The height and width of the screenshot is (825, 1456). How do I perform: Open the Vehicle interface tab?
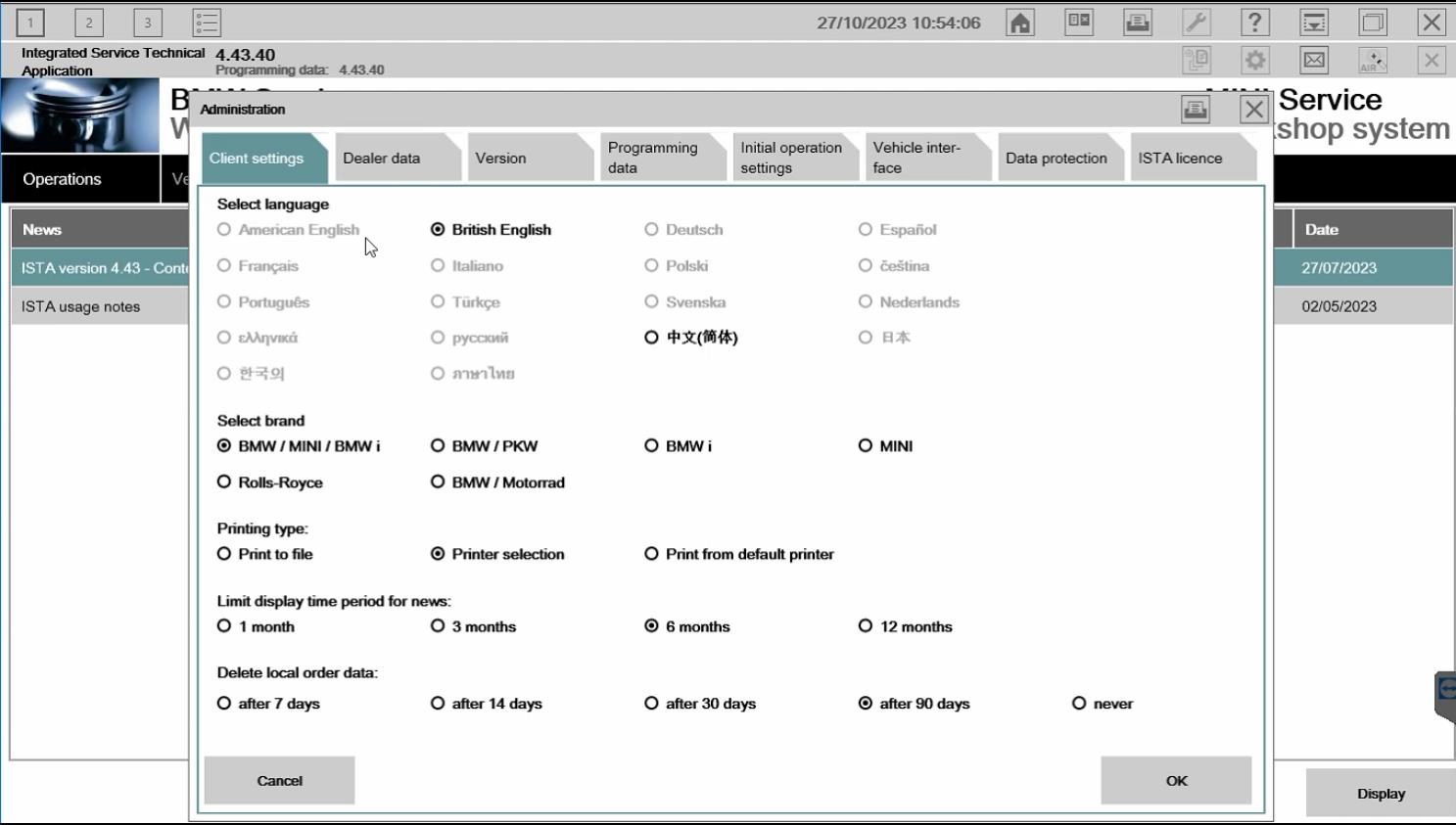pyautogui.click(x=927, y=158)
